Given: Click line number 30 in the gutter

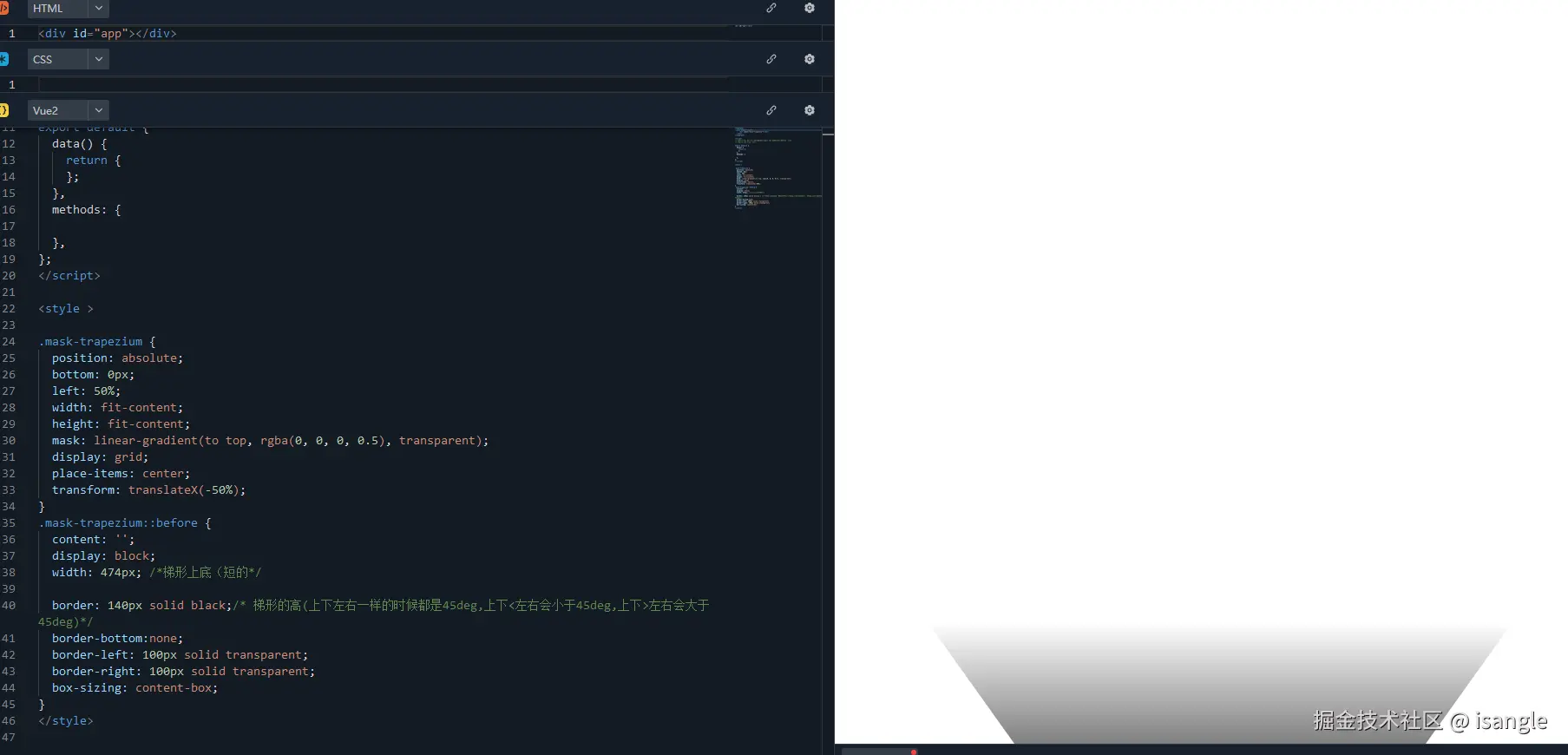Looking at the screenshot, I should tap(9, 440).
